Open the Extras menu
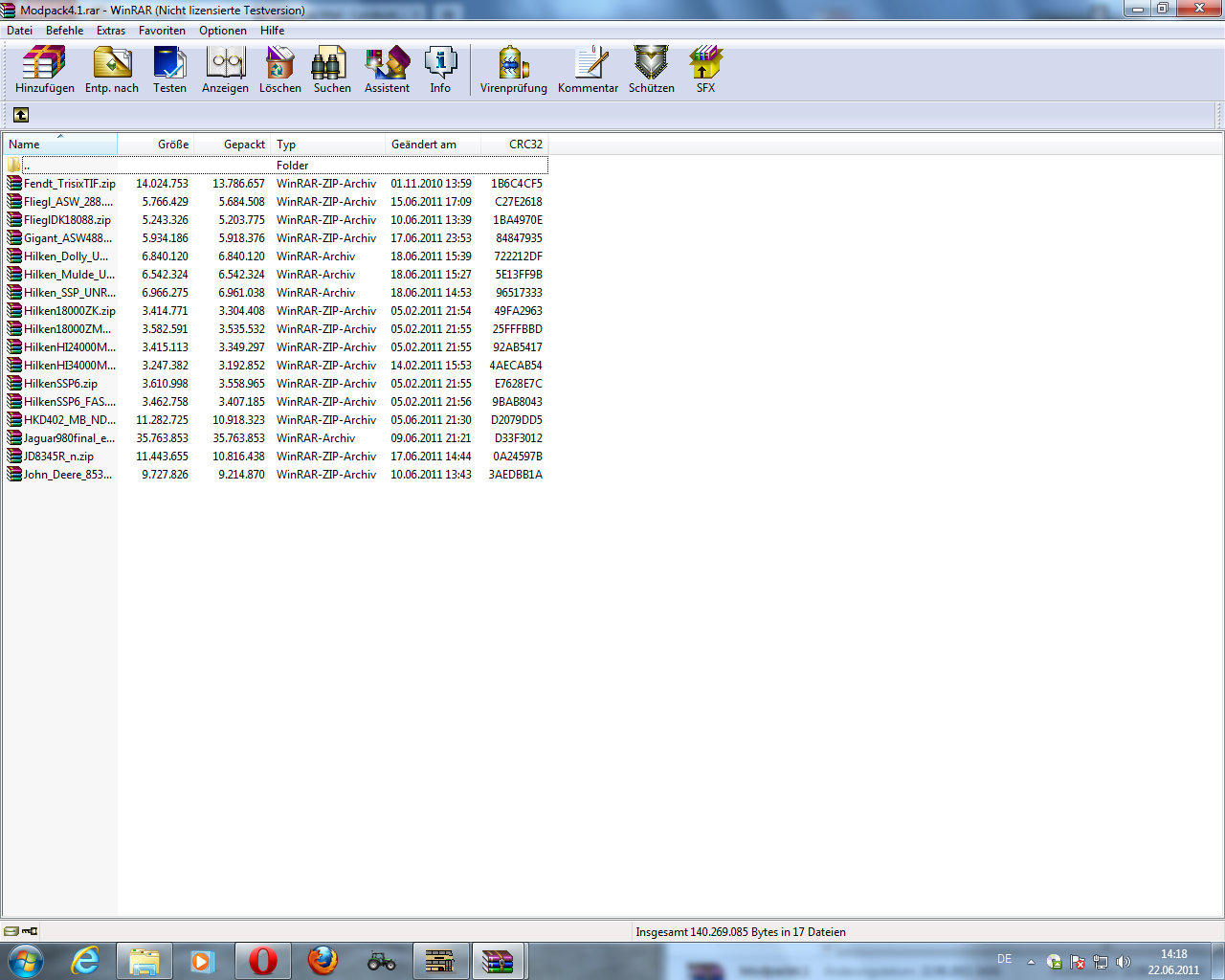The height and width of the screenshot is (980, 1225). [111, 31]
